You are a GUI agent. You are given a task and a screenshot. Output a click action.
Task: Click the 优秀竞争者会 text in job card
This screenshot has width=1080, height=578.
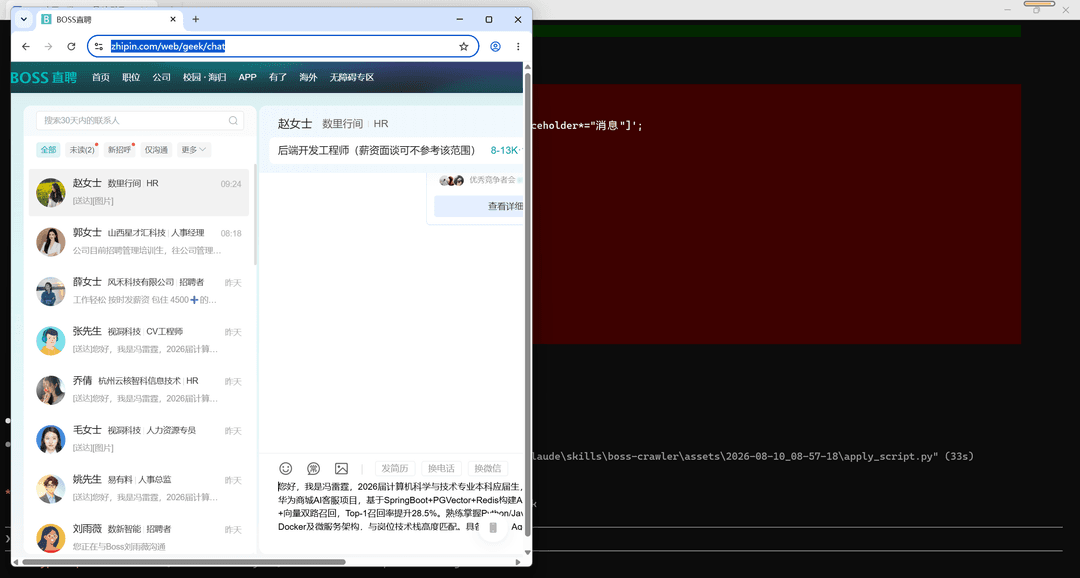tap(492, 180)
